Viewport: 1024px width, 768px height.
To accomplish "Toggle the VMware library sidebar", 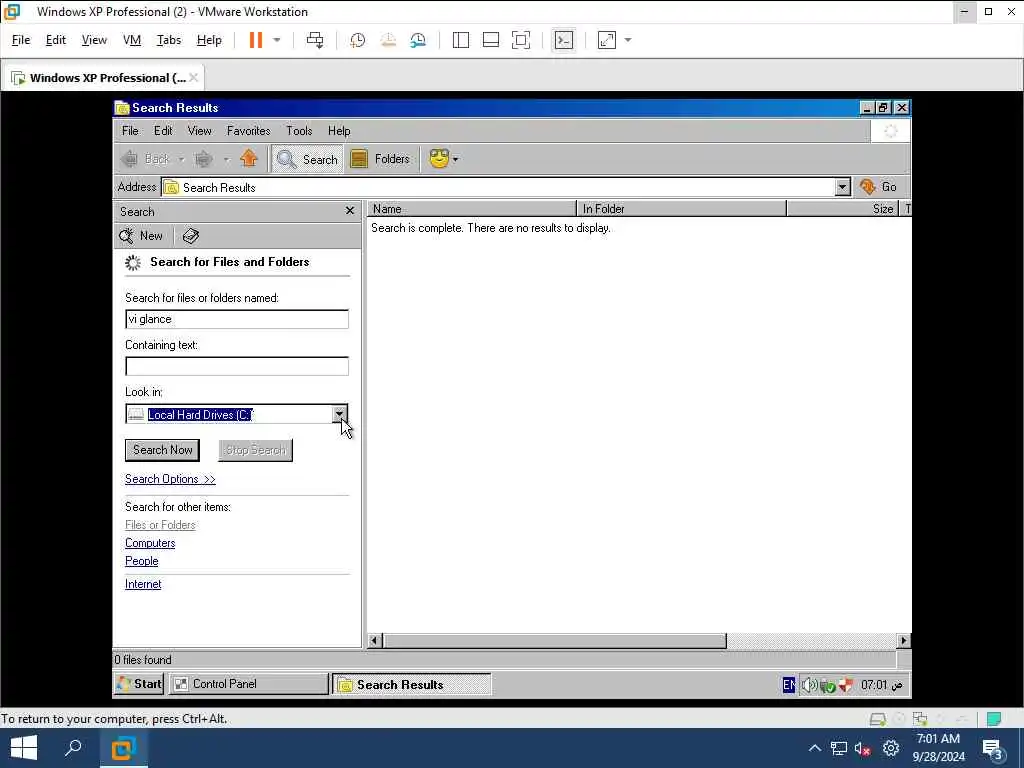I will [460, 40].
